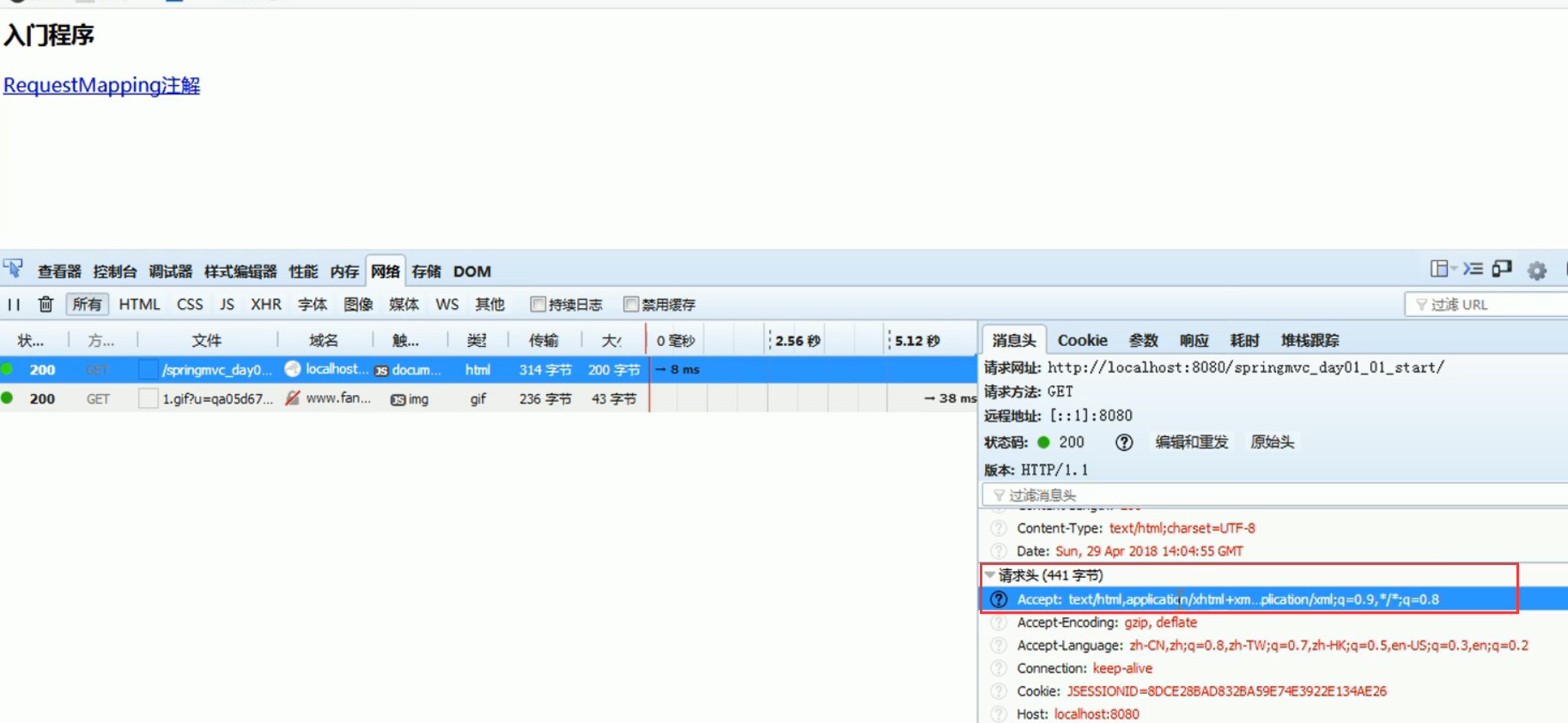Activate the element picker icon

(13, 269)
